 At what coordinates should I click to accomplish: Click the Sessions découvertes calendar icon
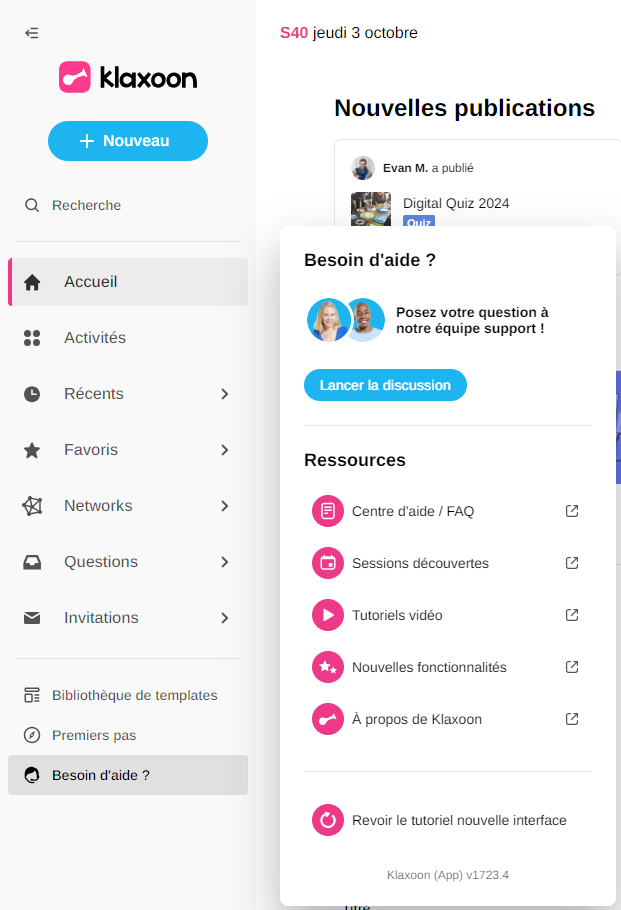point(327,563)
